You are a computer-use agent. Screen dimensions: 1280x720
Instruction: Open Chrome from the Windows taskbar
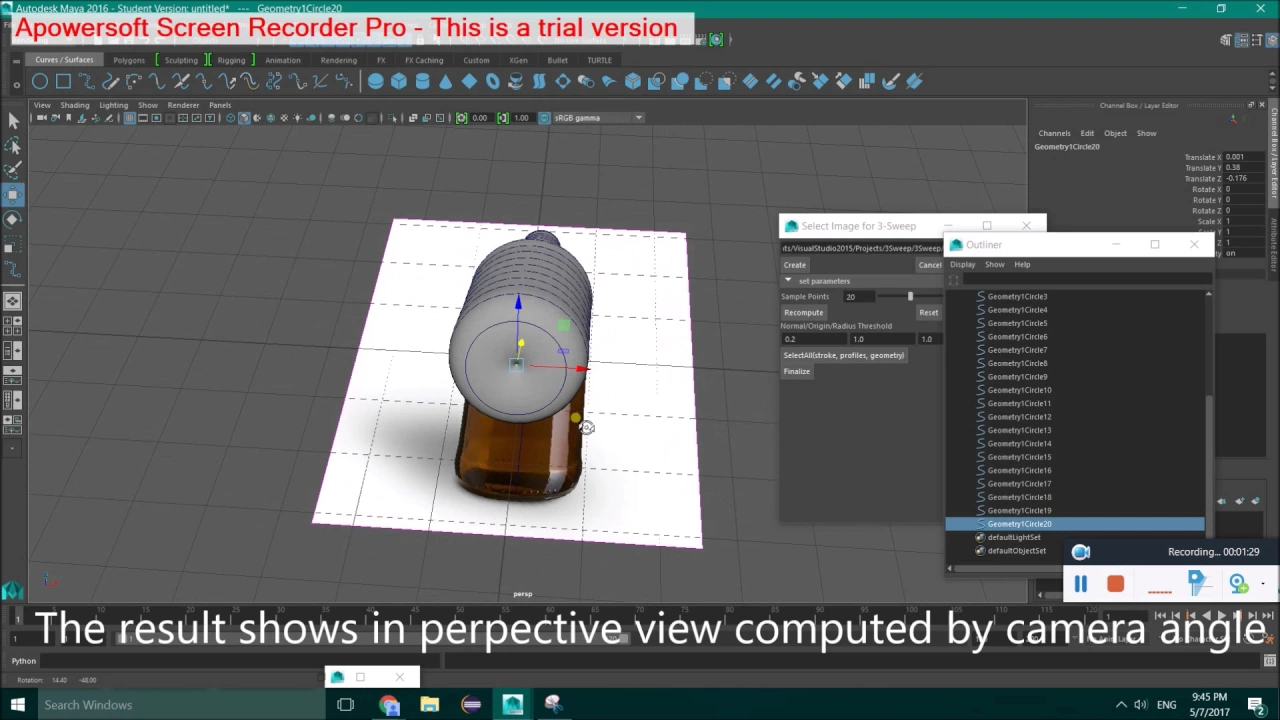(389, 705)
